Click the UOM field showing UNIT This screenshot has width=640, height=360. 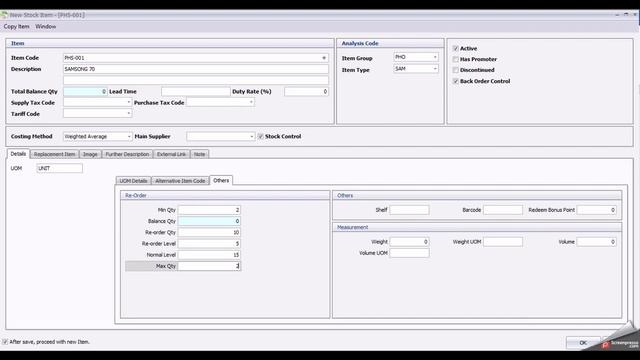point(60,168)
